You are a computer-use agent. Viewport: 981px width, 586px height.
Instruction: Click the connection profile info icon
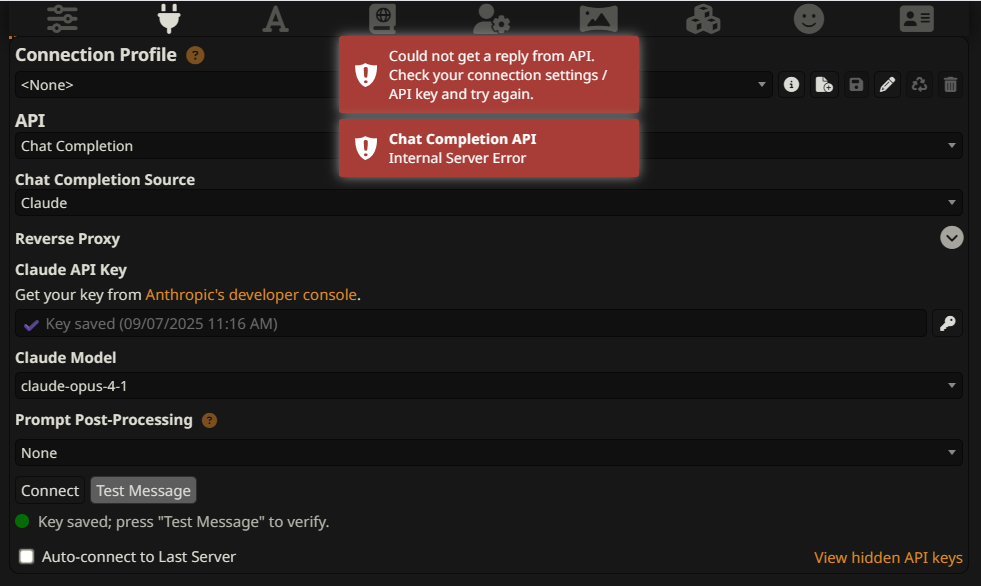(x=791, y=84)
